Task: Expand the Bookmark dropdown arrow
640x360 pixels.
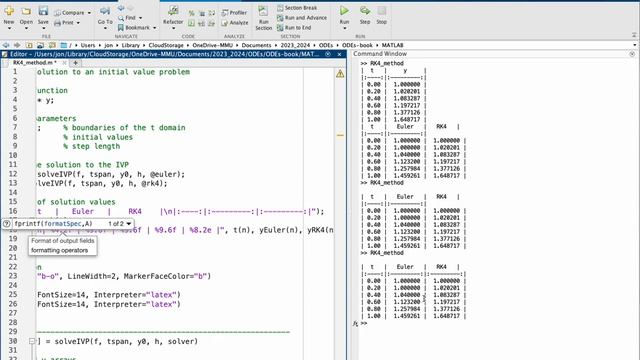Action: point(154,28)
